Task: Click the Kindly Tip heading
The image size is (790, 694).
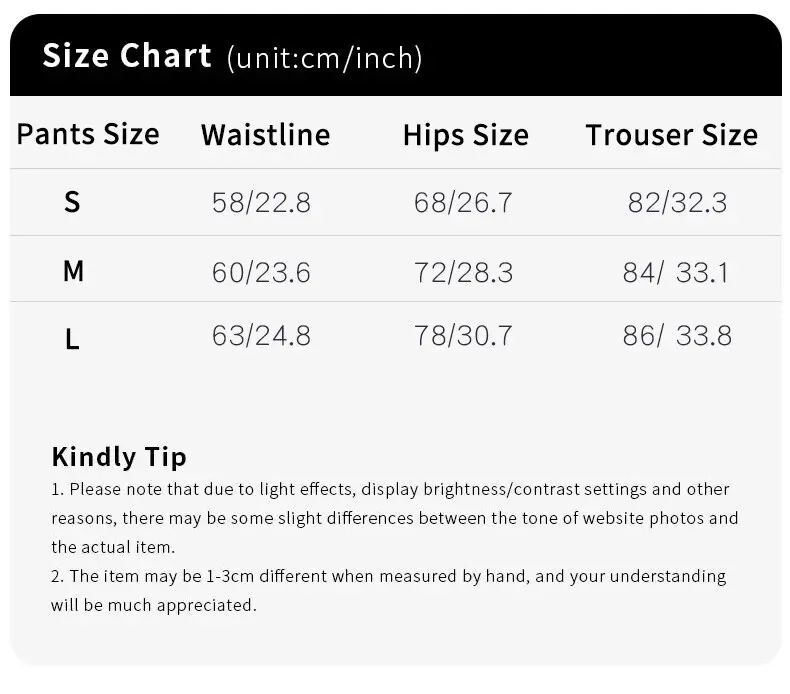Action: (119, 458)
